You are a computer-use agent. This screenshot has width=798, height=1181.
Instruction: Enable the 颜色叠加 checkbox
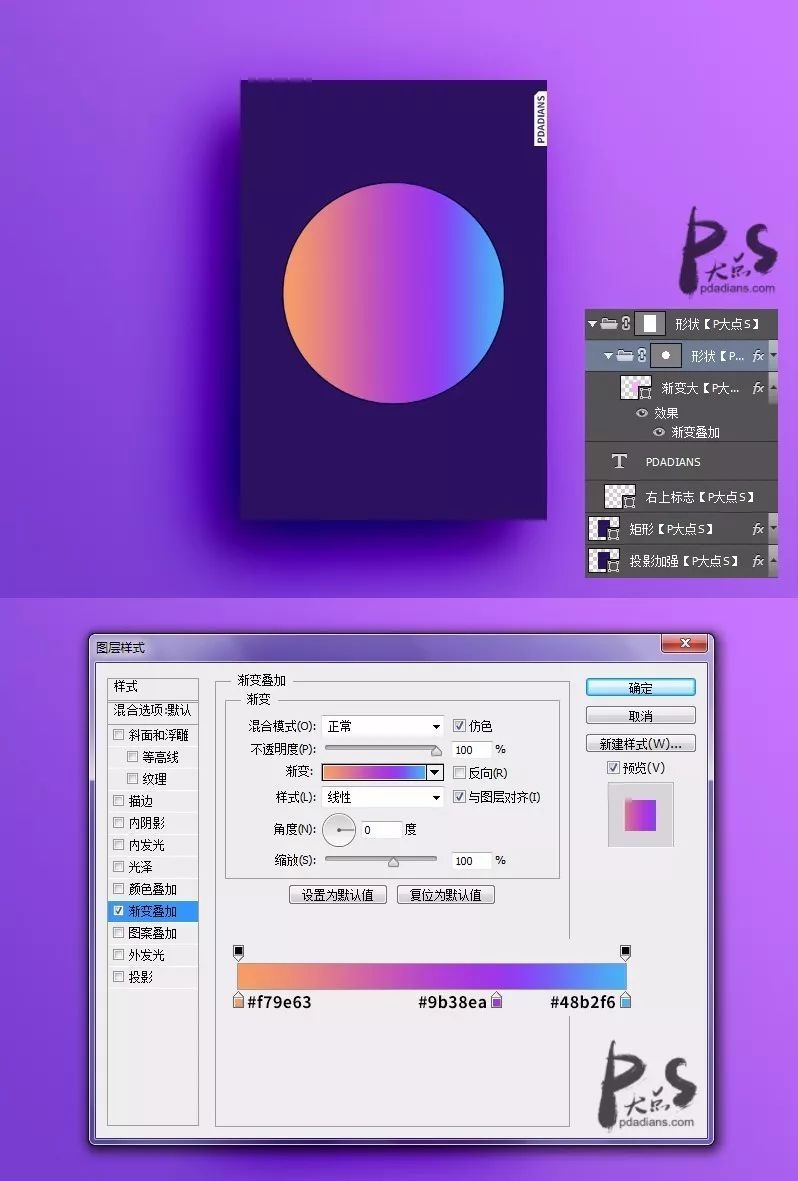click(x=118, y=889)
